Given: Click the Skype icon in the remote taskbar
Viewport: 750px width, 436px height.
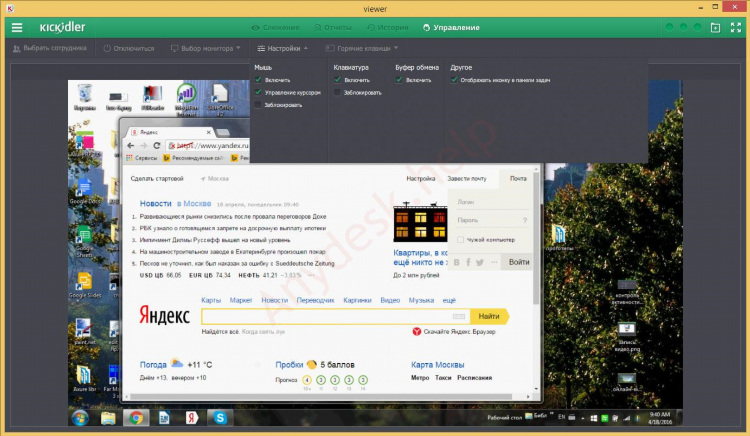Looking at the screenshot, I should click(220, 418).
